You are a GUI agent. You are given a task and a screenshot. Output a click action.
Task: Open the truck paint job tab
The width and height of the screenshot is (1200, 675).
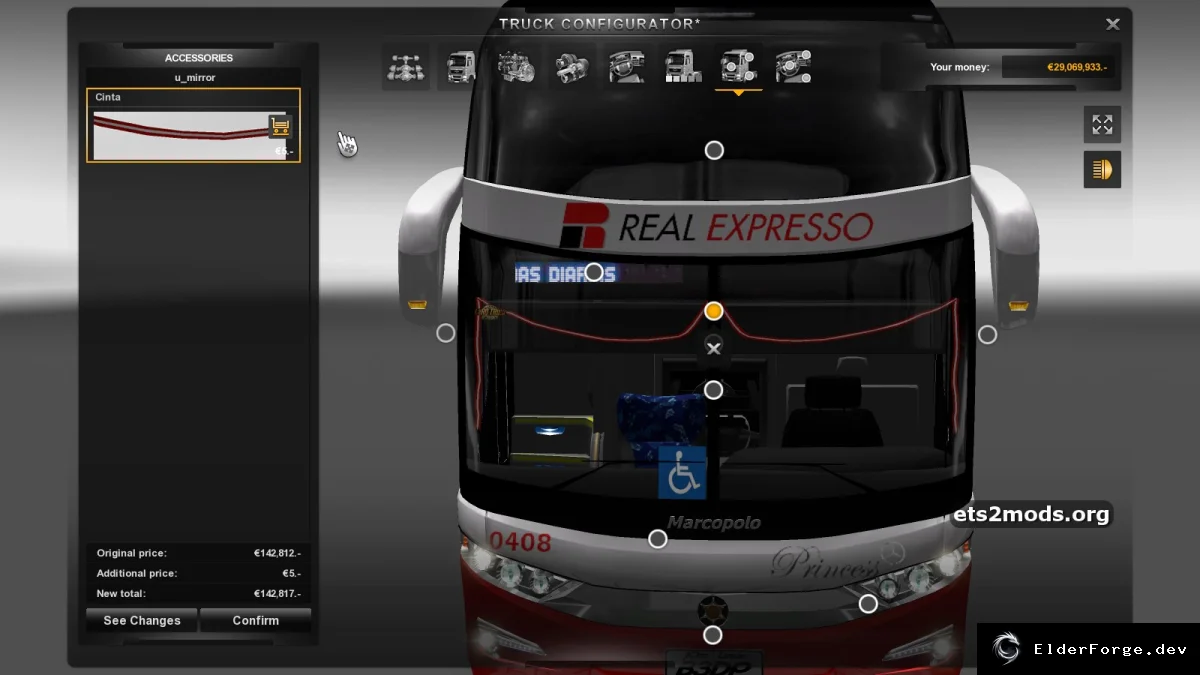point(683,67)
